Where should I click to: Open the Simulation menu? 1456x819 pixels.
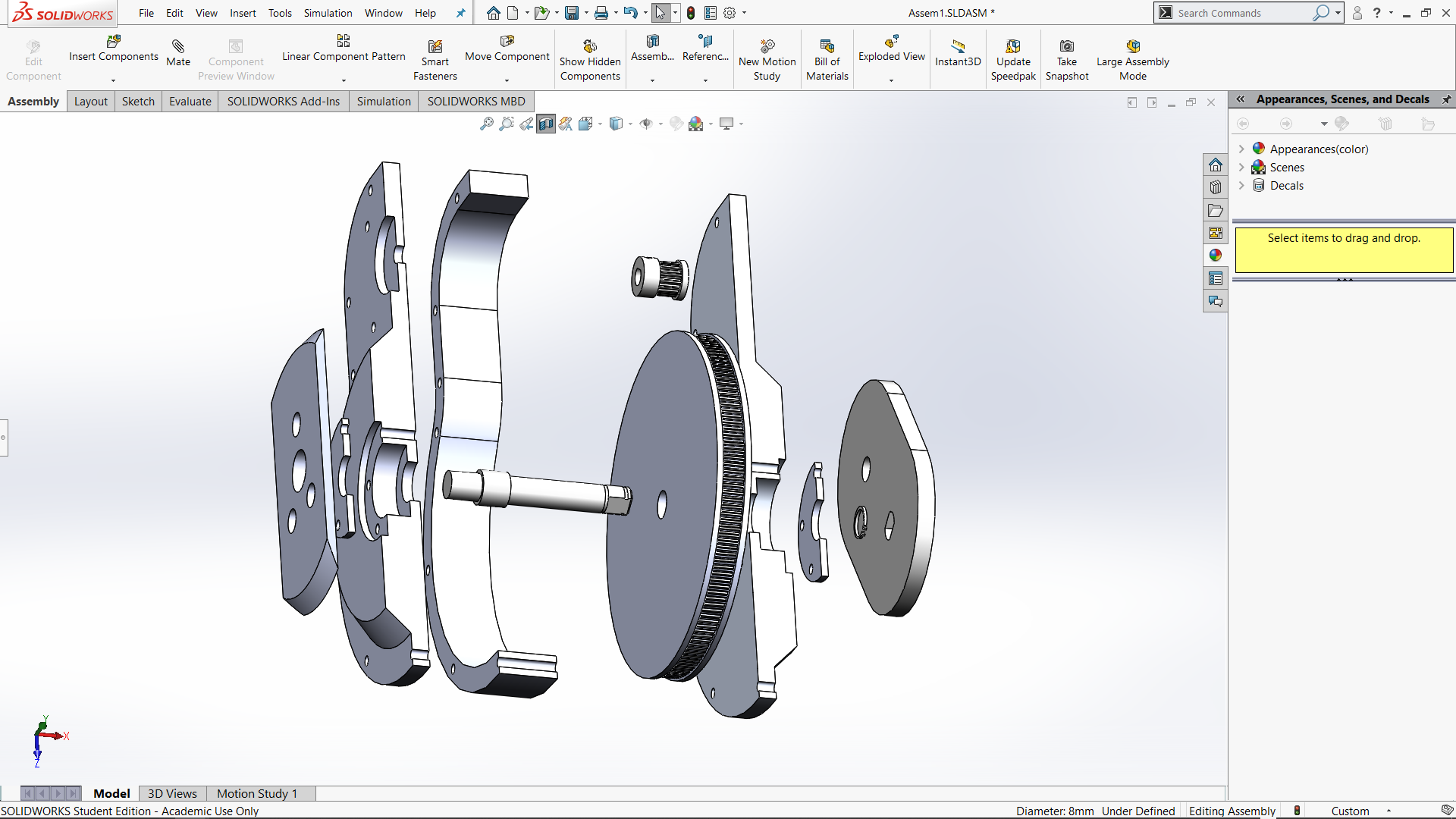[x=328, y=13]
